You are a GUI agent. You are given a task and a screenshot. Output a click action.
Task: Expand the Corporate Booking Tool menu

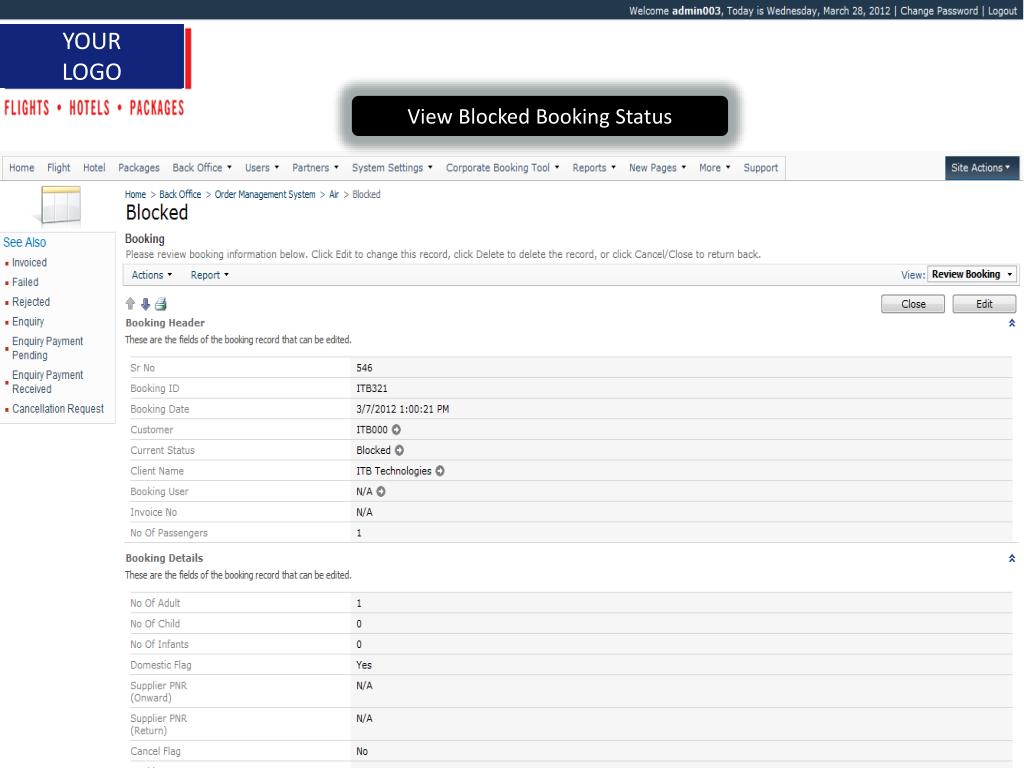502,168
